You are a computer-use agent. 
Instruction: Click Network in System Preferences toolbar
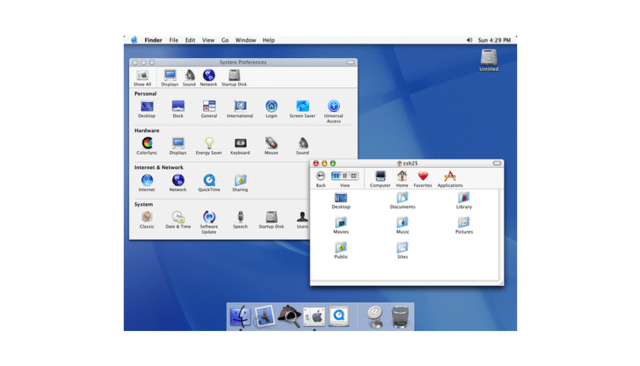point(209,78)
